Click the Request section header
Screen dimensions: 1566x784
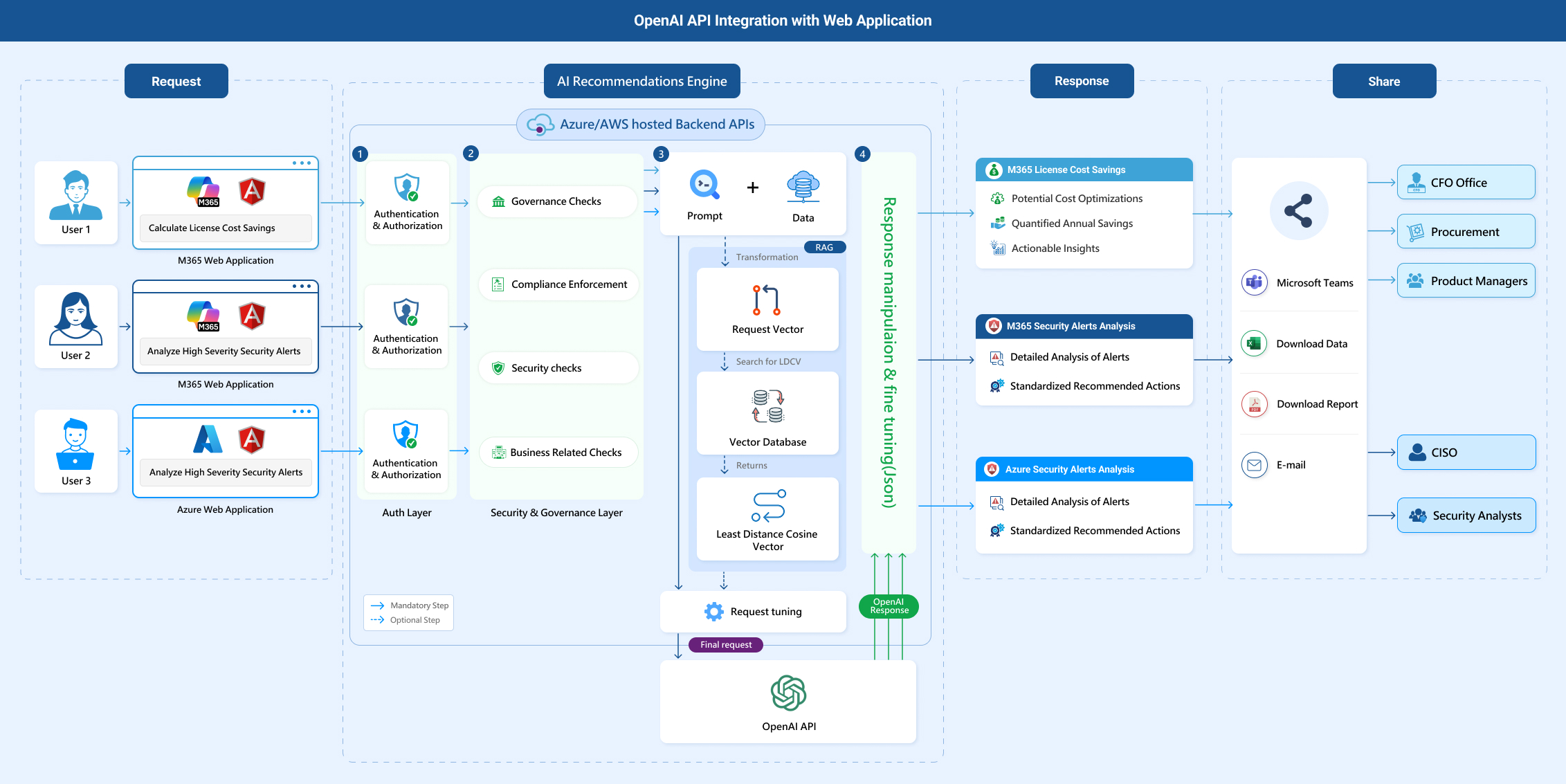tap(176, 81)
